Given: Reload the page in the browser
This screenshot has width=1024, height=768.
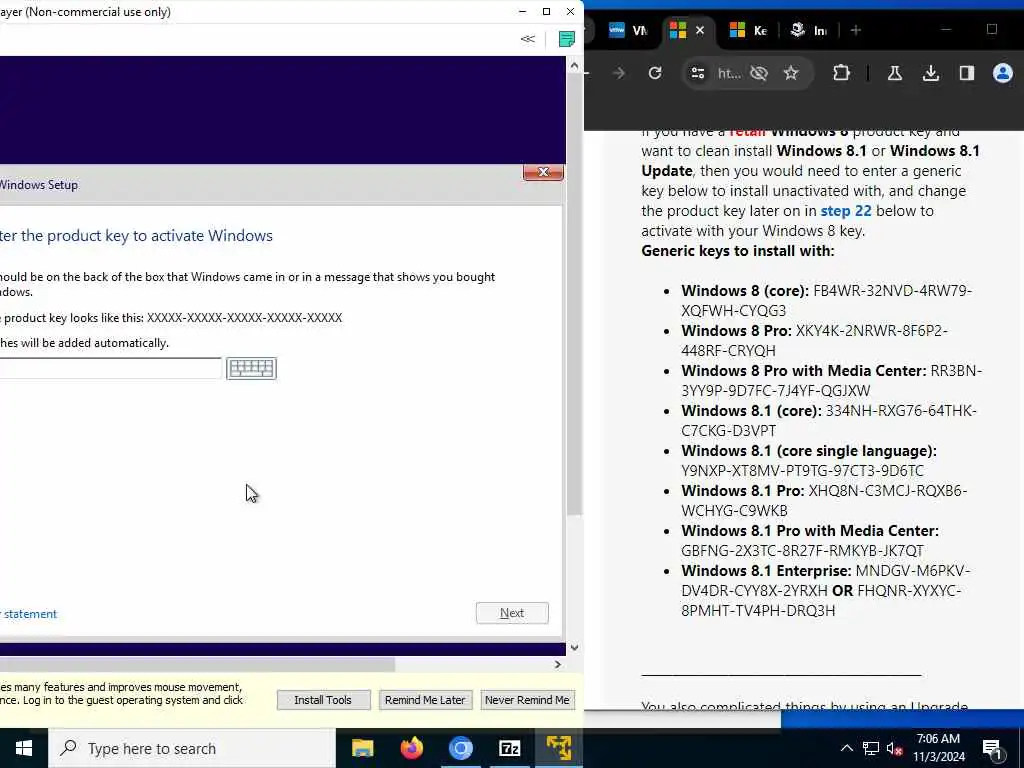Looking at the screenshot, I should (655, 73).
